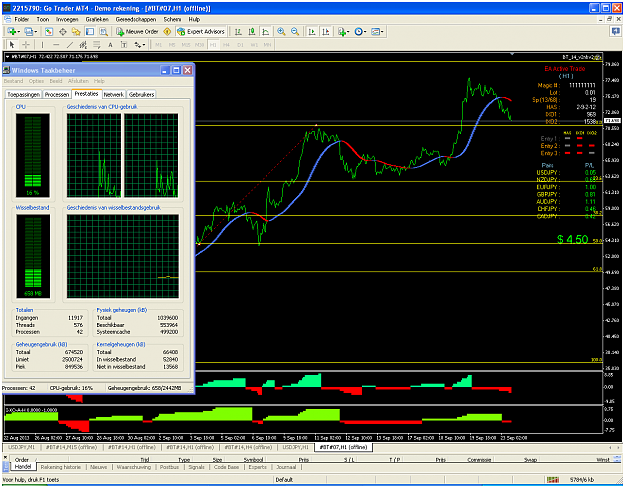Expand the #BT#07,H1 chart title triangle
The image size is (625, 486).
[x=7, y=57]
